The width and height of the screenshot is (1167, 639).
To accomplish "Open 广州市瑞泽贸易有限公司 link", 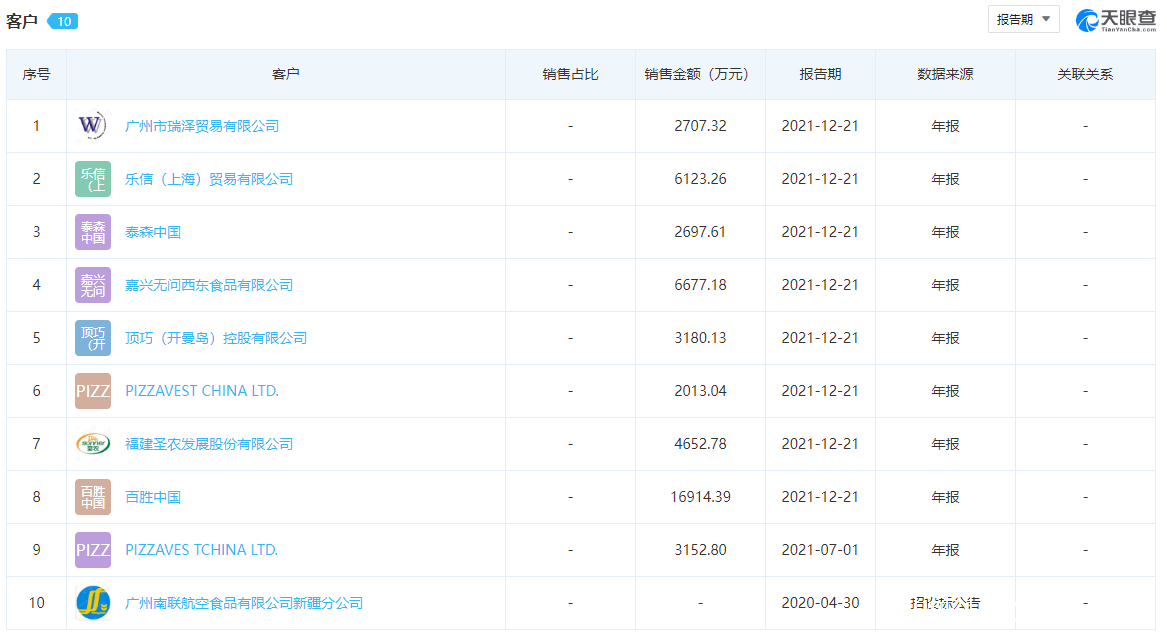I will point(202,126).
